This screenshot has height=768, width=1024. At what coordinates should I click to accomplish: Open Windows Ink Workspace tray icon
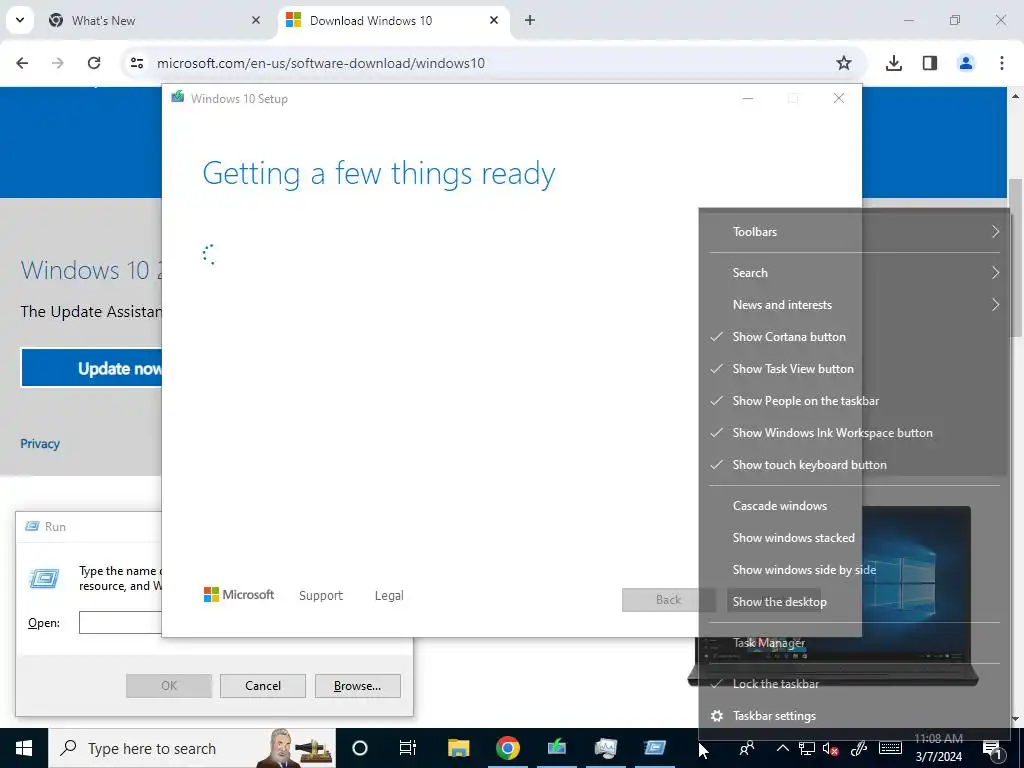[x=859, y=748]
